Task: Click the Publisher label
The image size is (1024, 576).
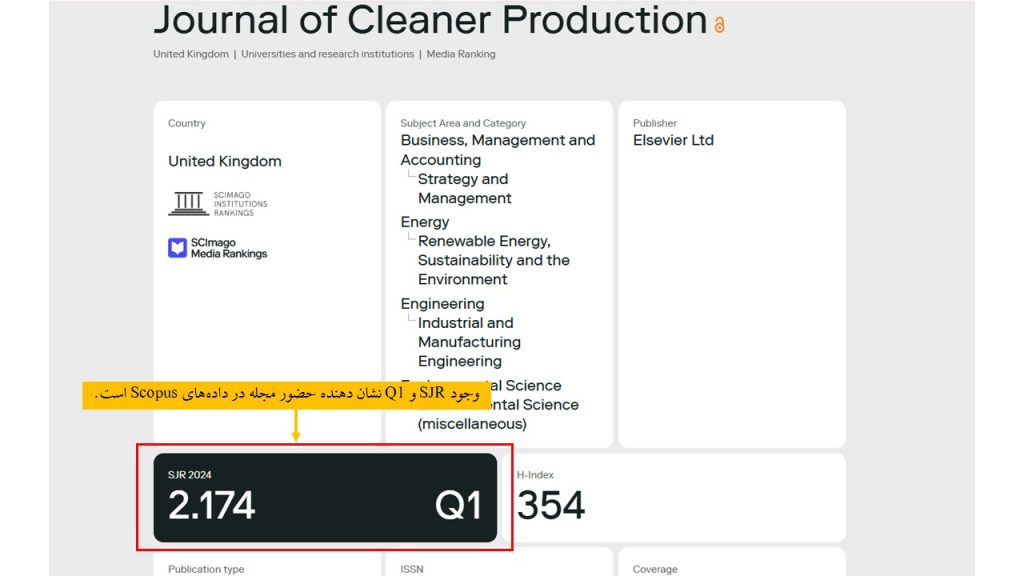Action: click(654, 123)
